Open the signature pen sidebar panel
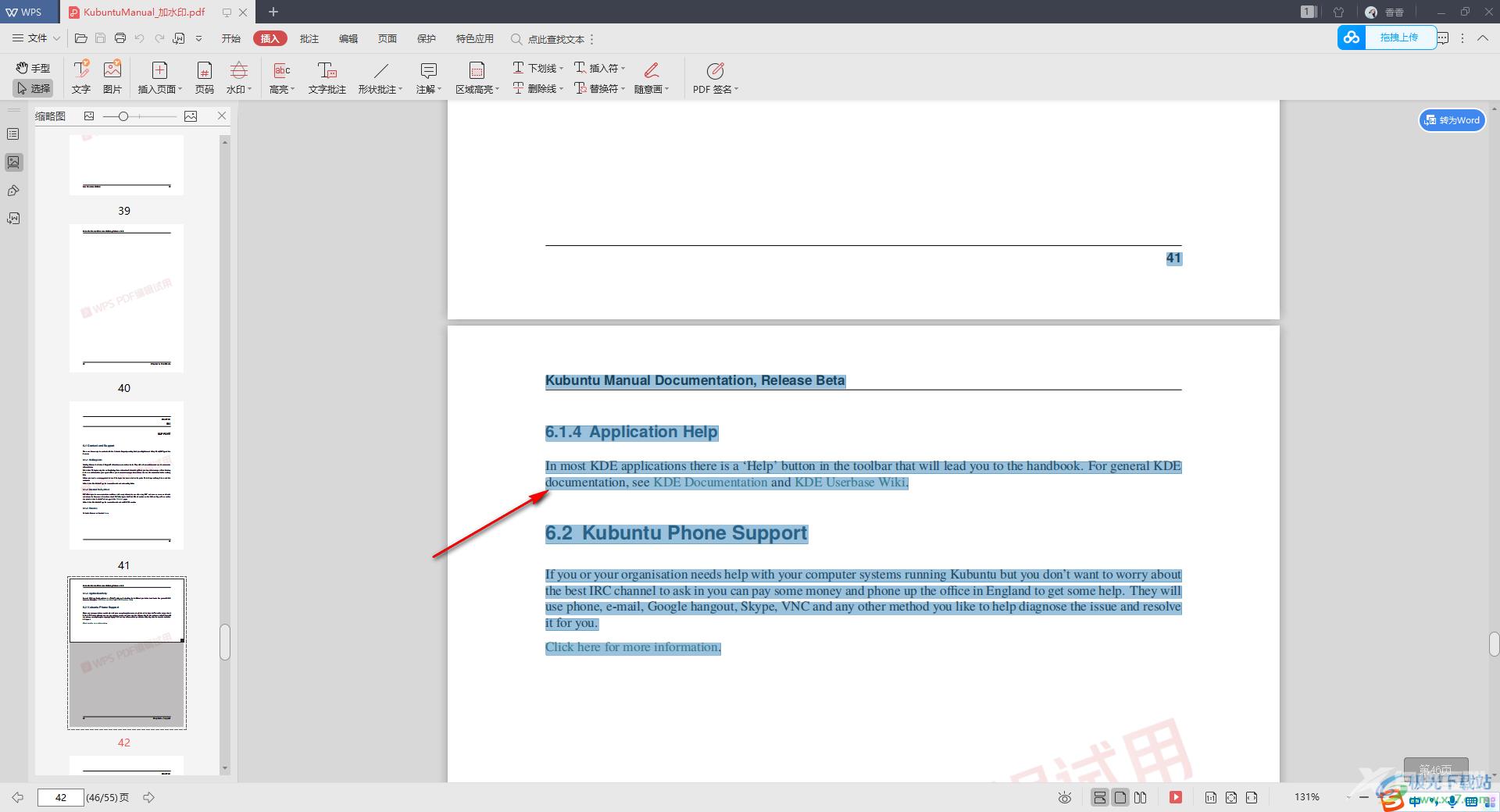 tap(13, 191)
